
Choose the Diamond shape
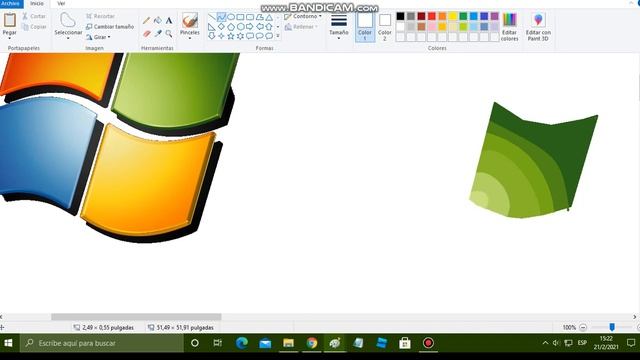(x=221, y=27)
